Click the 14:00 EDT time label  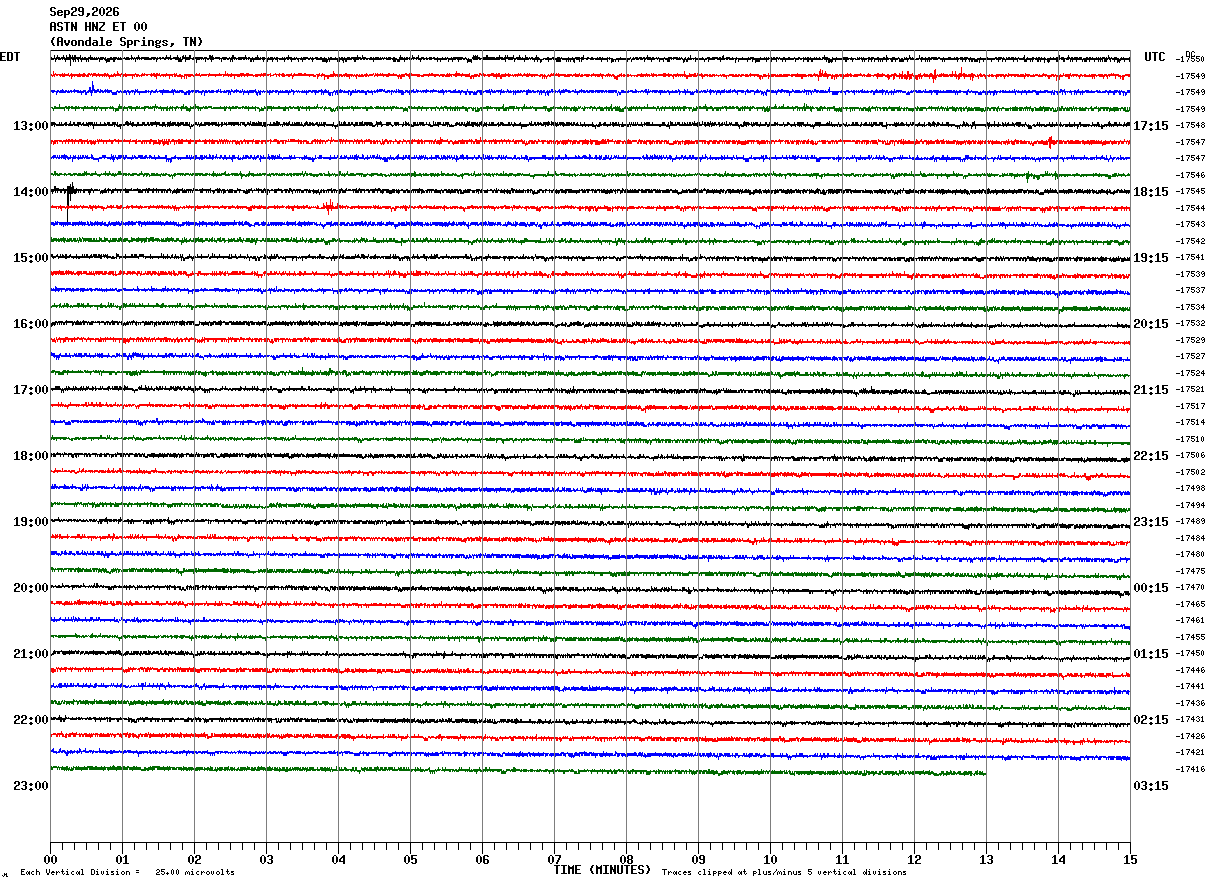click(31, 192)
